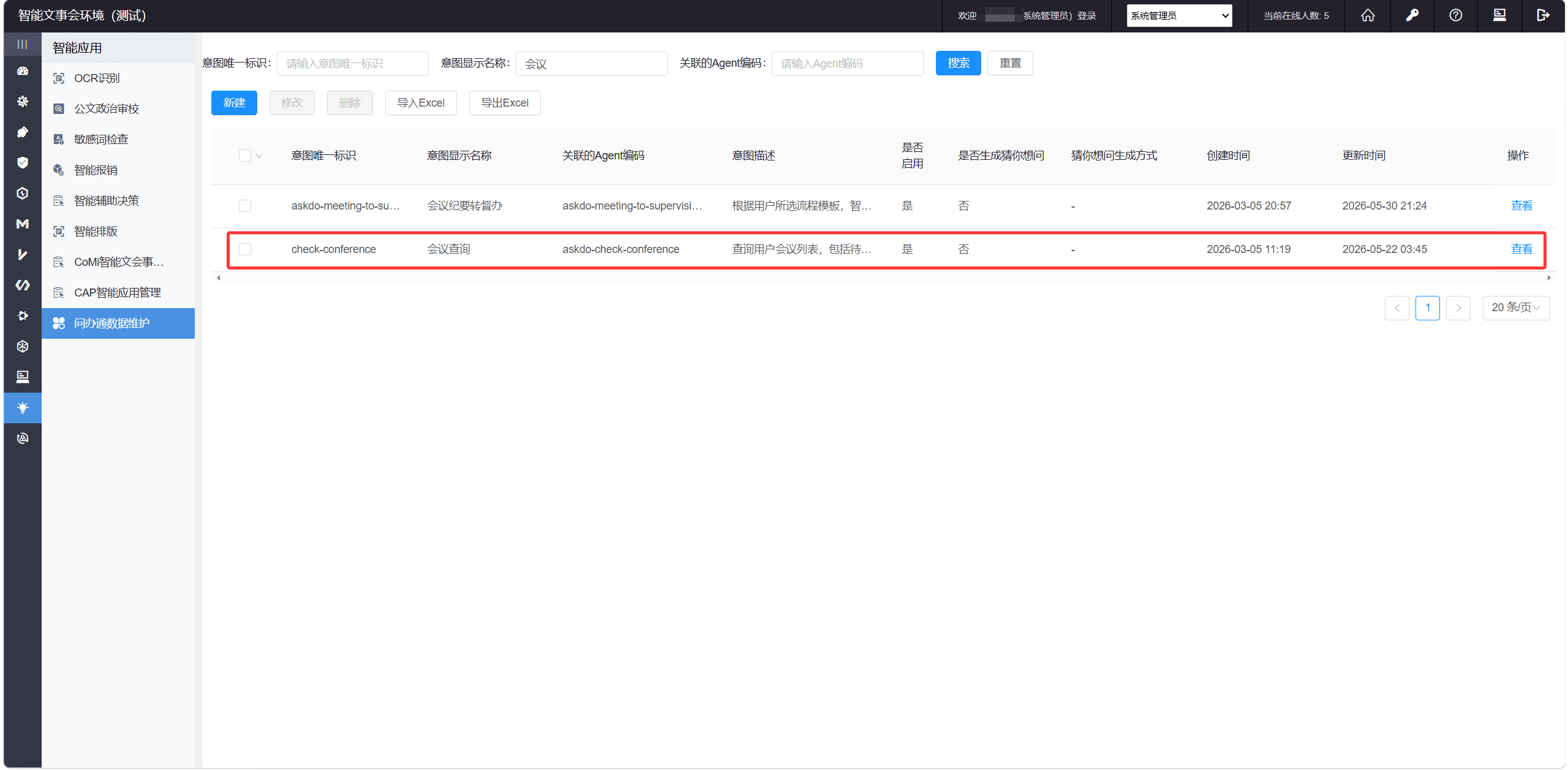The width and height of the screenshot is (1568, 770).
Task: Open the hexagon icon in the left rail
Action: point(23,194)
